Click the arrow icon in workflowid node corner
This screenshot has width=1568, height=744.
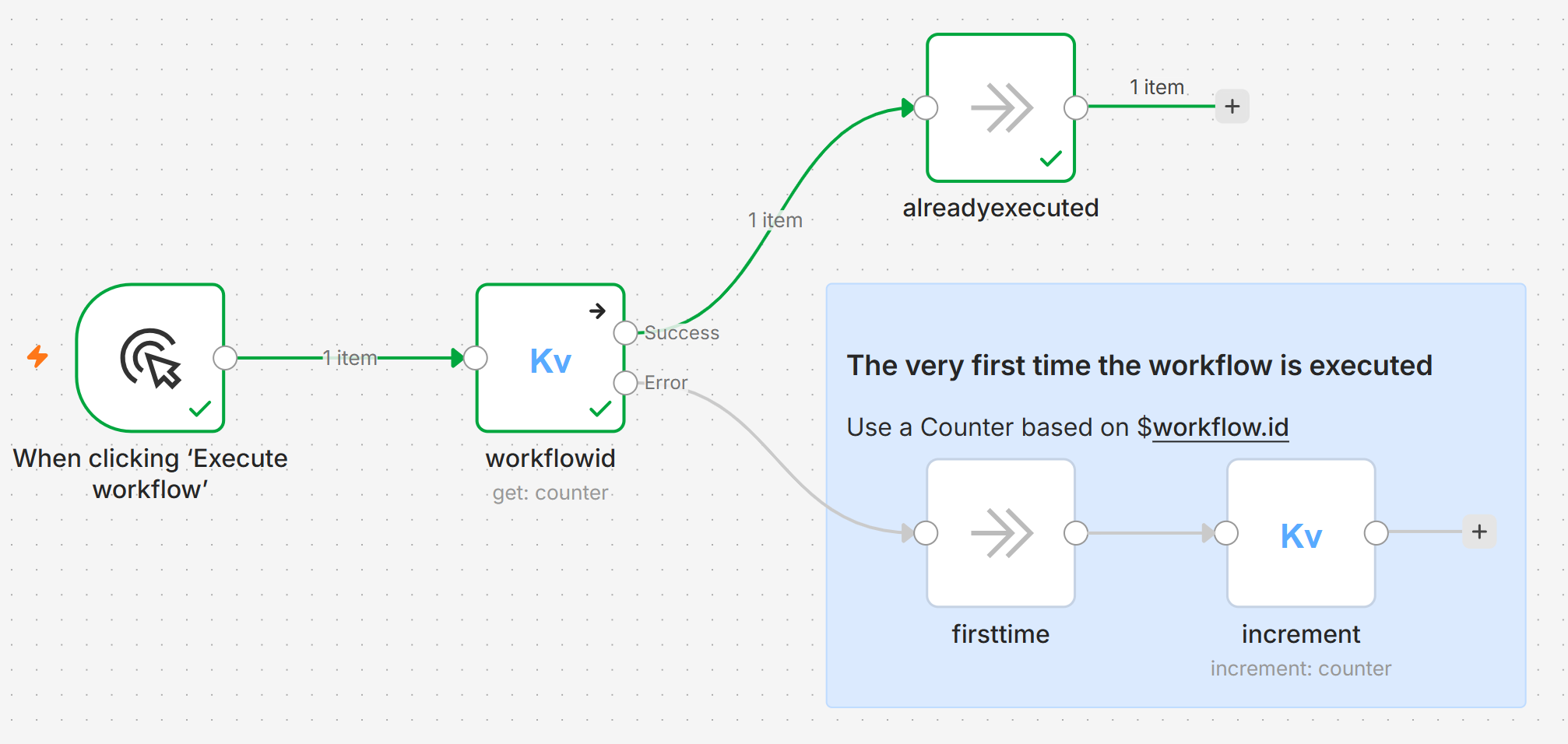pos(597,311)
